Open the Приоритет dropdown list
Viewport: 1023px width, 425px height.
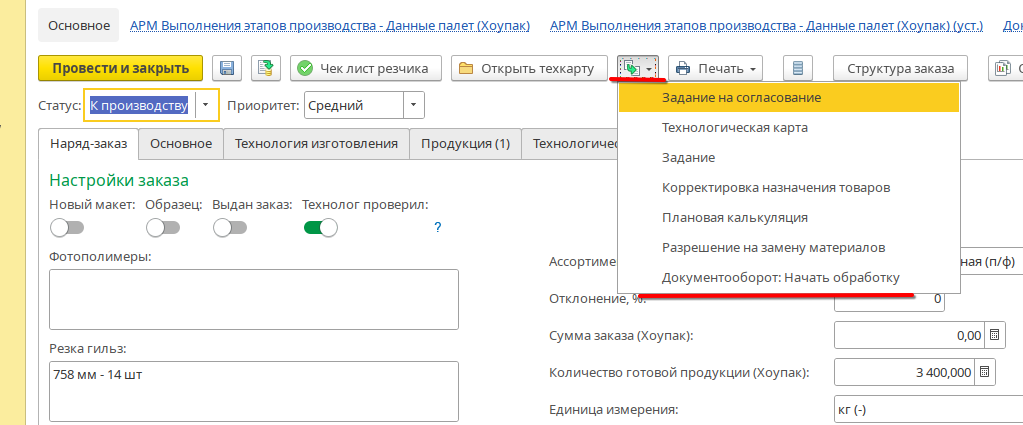pyautogui.click(x=413, y=105)
